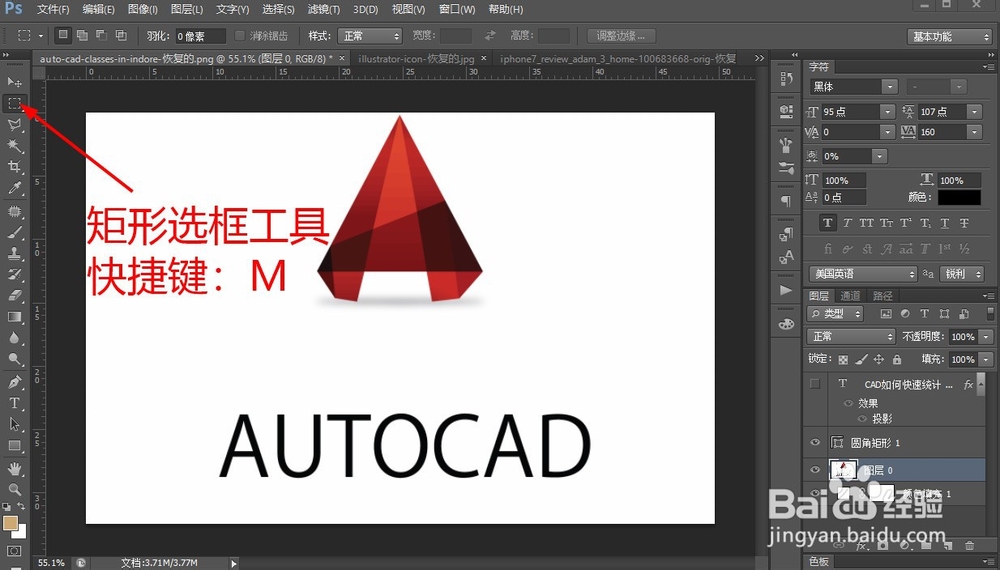The image size is (1000, 570).
Task: Open the 3D panel dock icon
Action: 786,111
